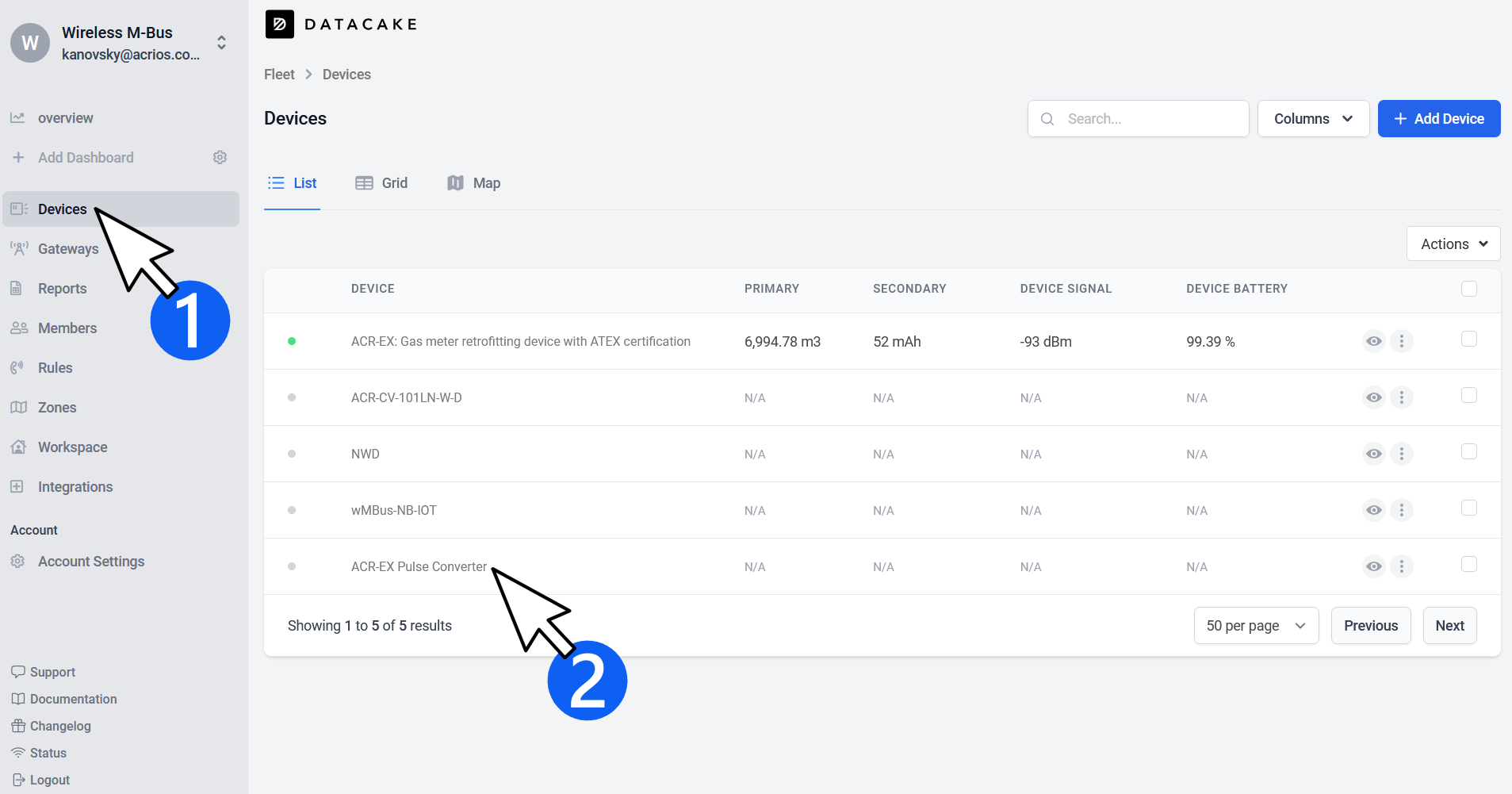This screenshot has width=1512, height=794.
Task: Switch to the Grid tab
Action: click(381, 183)
